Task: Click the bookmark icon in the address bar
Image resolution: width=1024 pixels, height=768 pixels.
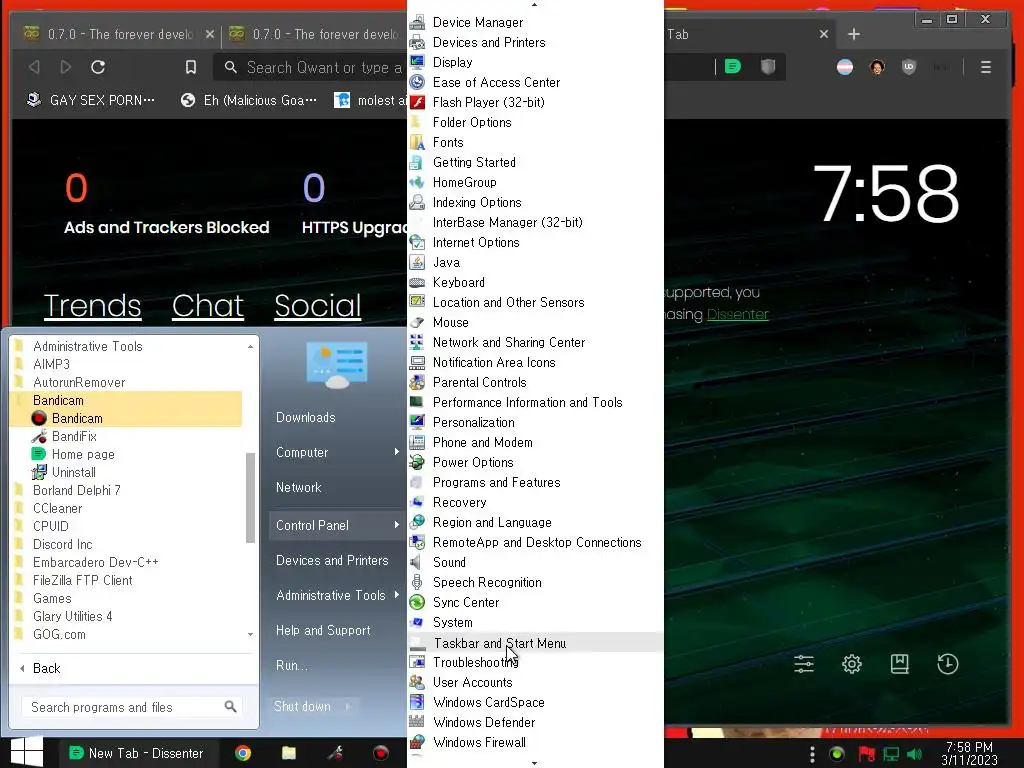Action: tap(191, 67)
